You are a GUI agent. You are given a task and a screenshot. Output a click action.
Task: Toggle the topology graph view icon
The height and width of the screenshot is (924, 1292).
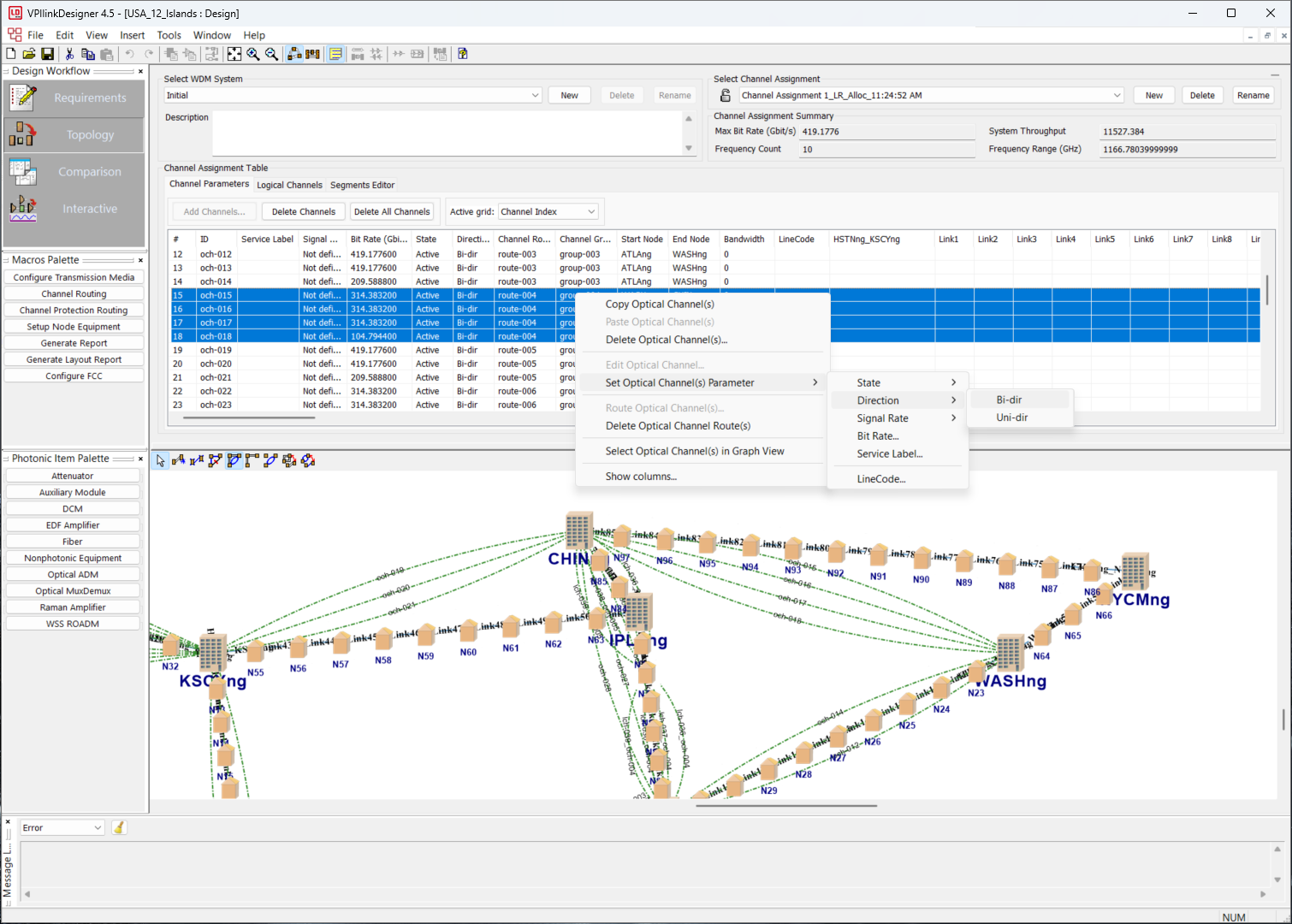(x=294, y=54)
